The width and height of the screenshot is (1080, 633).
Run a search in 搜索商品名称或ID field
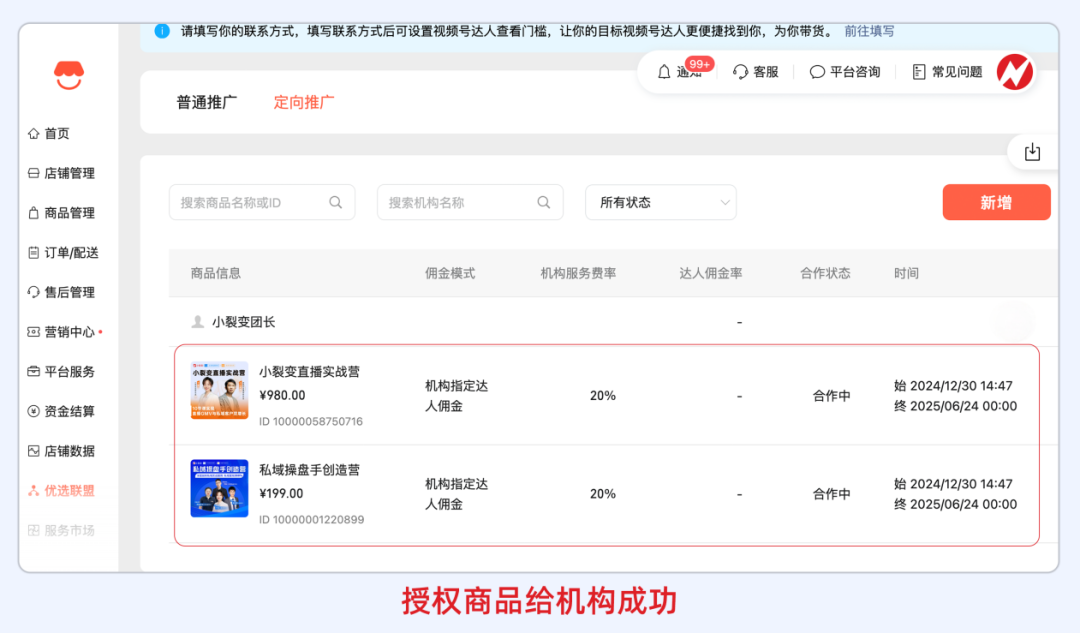click(x=336, y=202)
